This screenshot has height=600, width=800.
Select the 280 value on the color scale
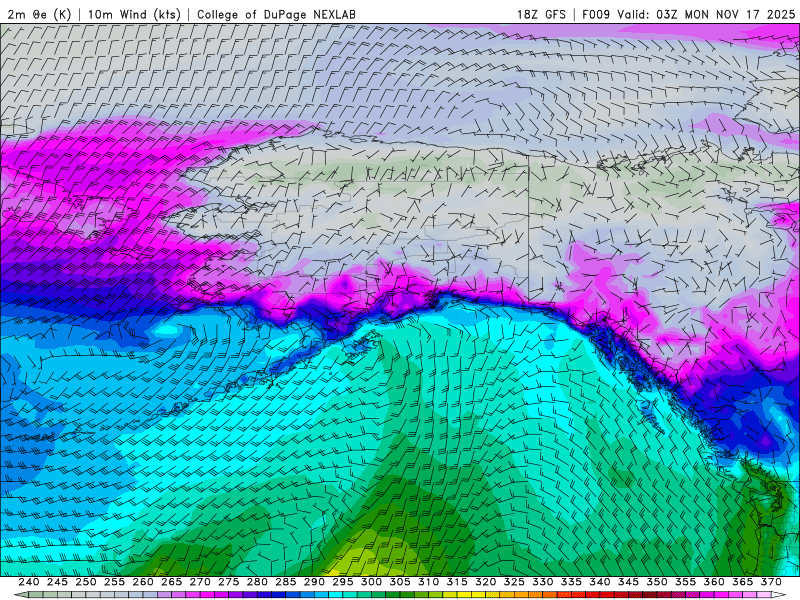pyautogui.click(x=257, y=582)
